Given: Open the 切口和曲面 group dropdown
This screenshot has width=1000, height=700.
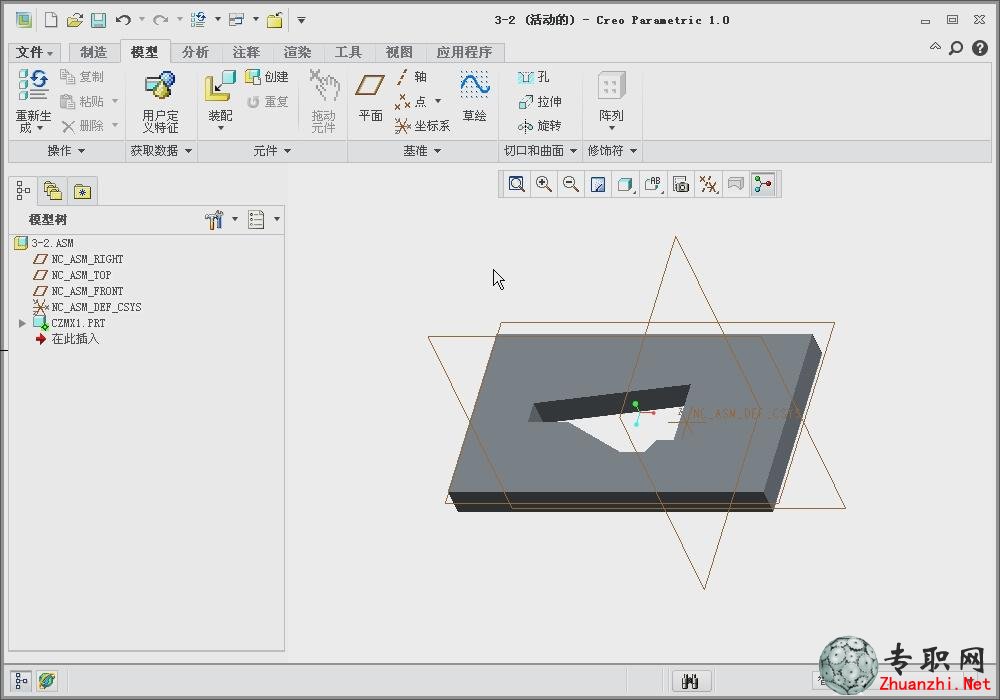Looking at the screenshot, I should (x=540, y=151).
